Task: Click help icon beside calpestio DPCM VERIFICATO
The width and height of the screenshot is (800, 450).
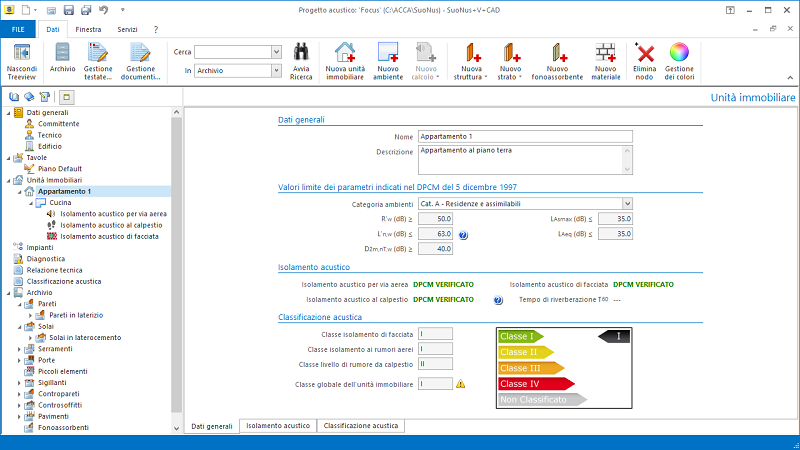Action: [x=498, y=300]
